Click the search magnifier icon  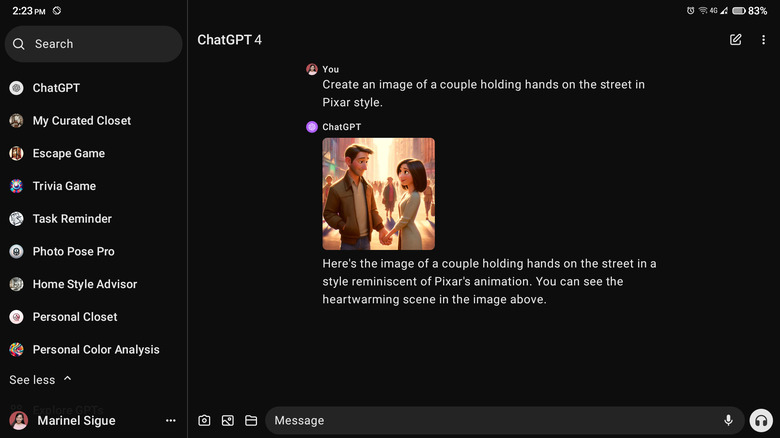pos(19,44)
